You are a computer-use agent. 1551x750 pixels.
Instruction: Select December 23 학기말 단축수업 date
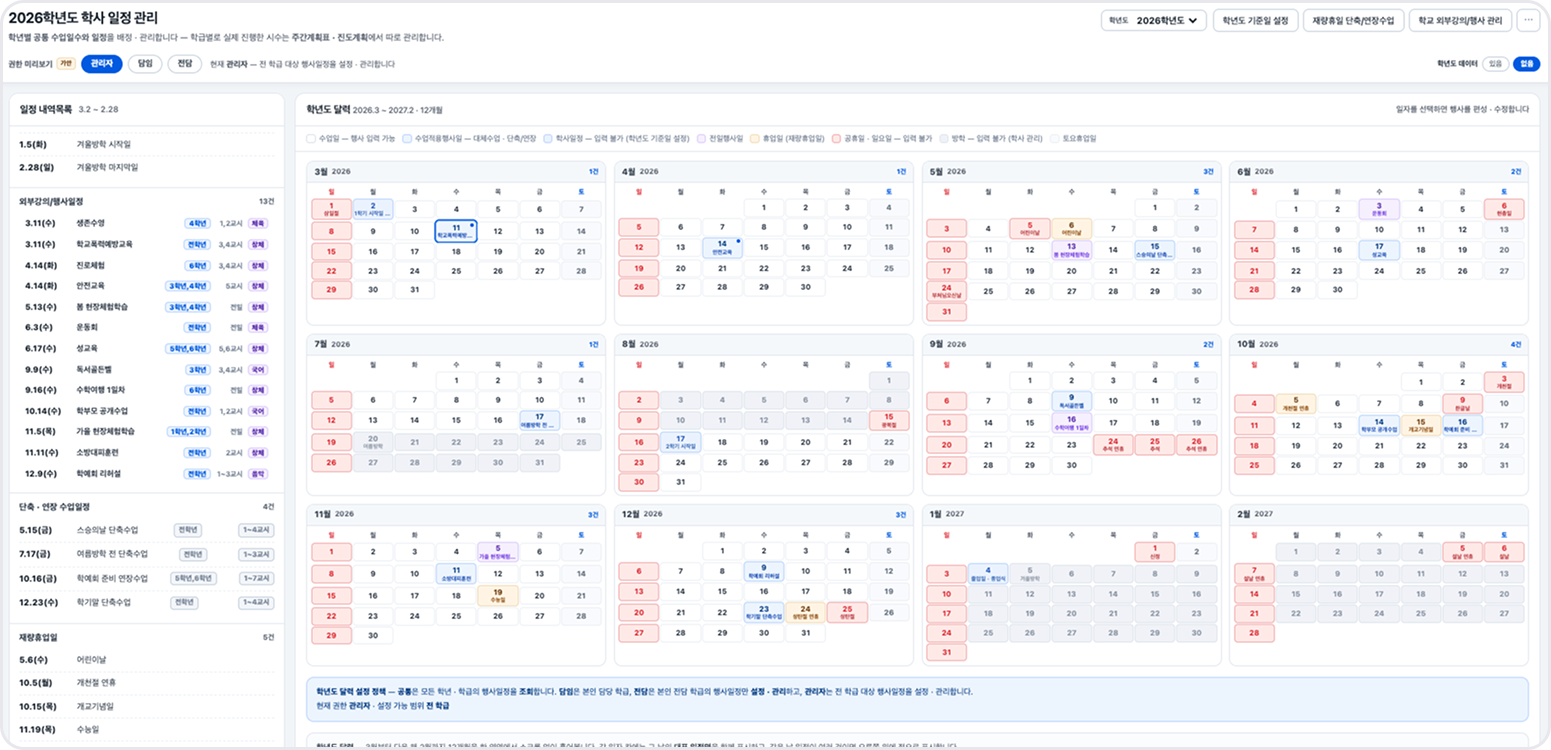point(763,612)
